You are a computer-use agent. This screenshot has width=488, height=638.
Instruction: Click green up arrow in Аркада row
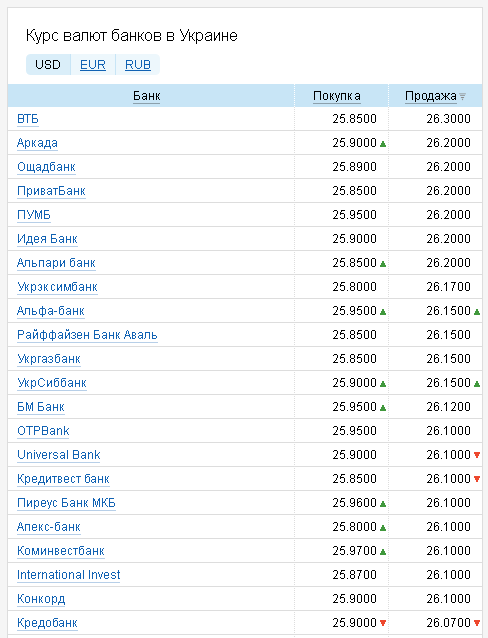click(383, 144)
